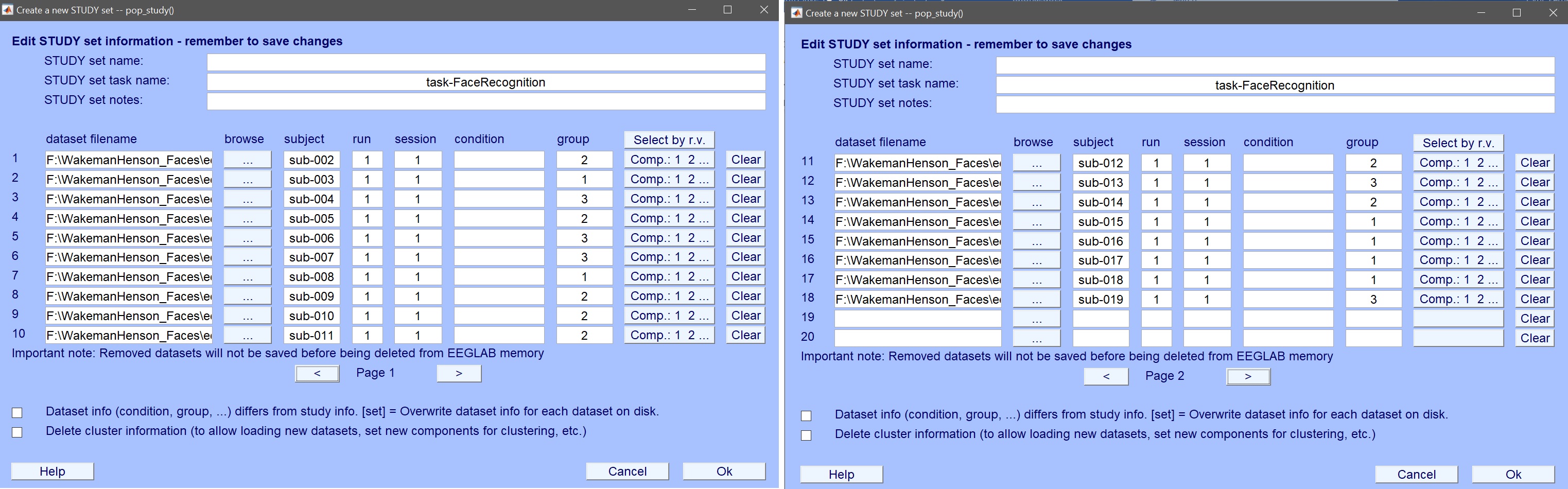Confirm with Ok in Page 2 window

[1513, 475]
